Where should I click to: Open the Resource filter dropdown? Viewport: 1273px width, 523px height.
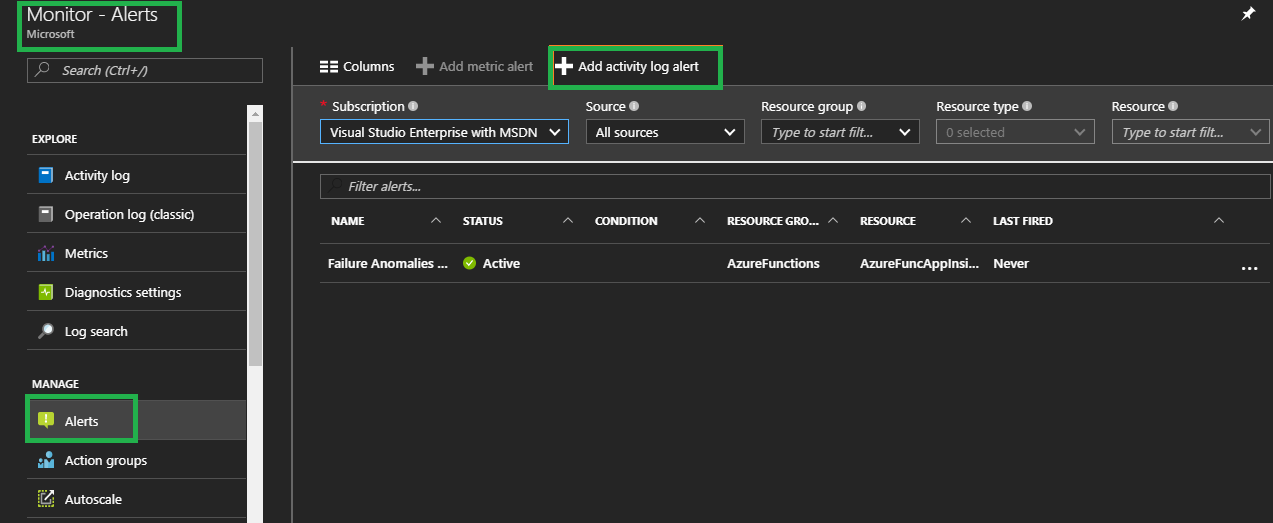[x=1190, y=132]
